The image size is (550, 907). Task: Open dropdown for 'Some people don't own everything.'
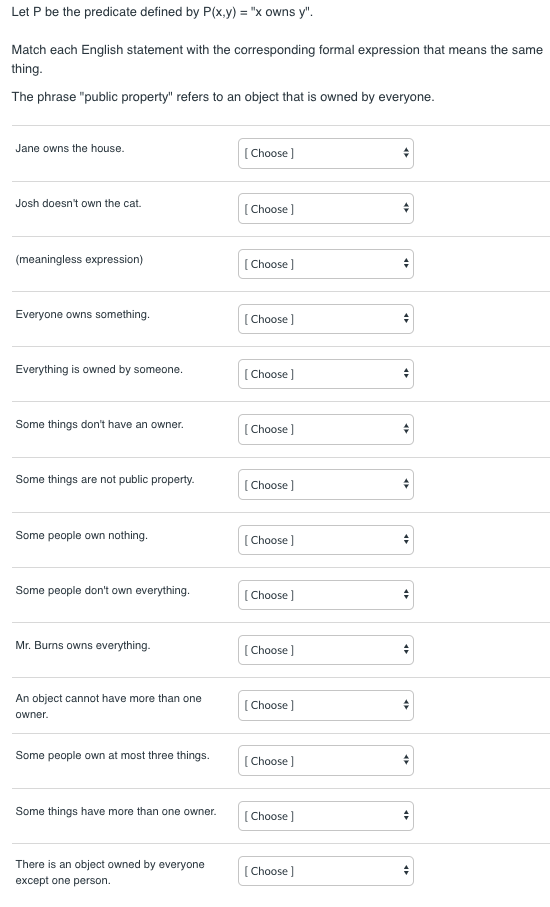click(326, 595)
